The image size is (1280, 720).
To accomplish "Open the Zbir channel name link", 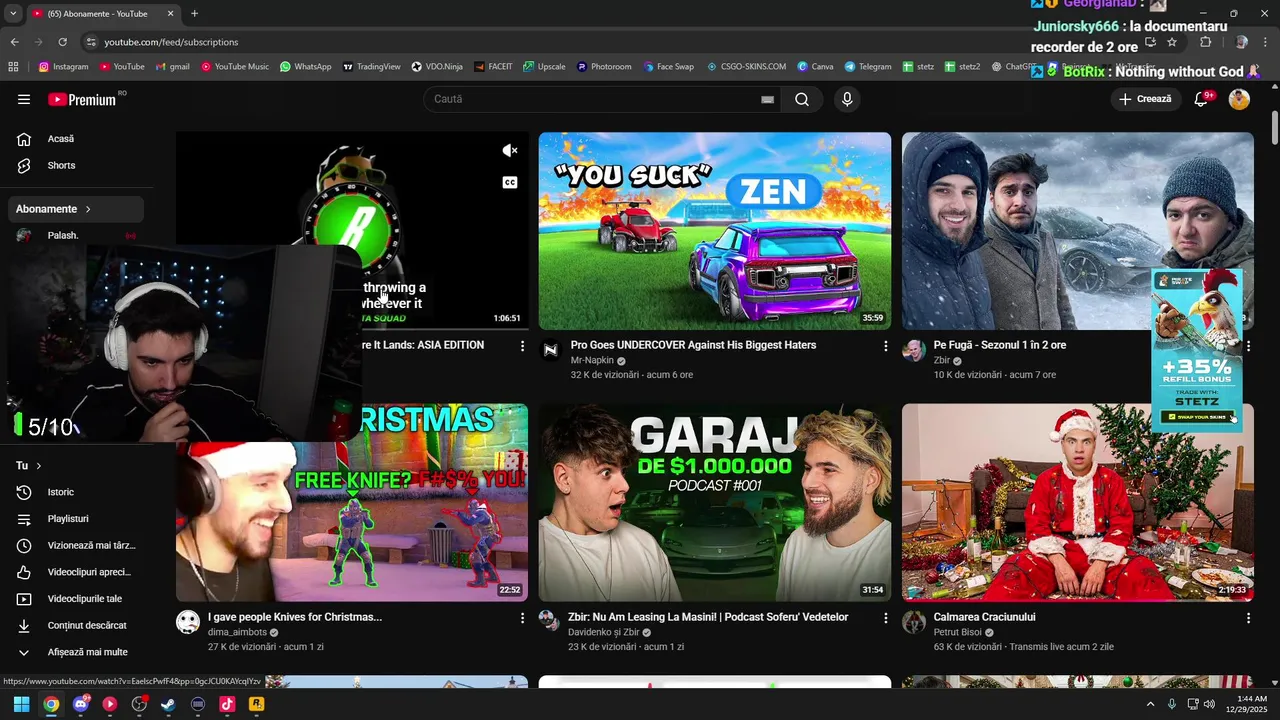I will [942, 360].
